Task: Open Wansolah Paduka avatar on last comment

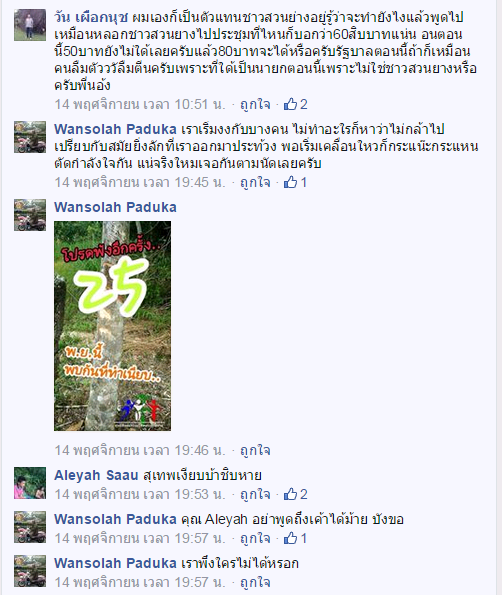Action: (x=30, y=571)
